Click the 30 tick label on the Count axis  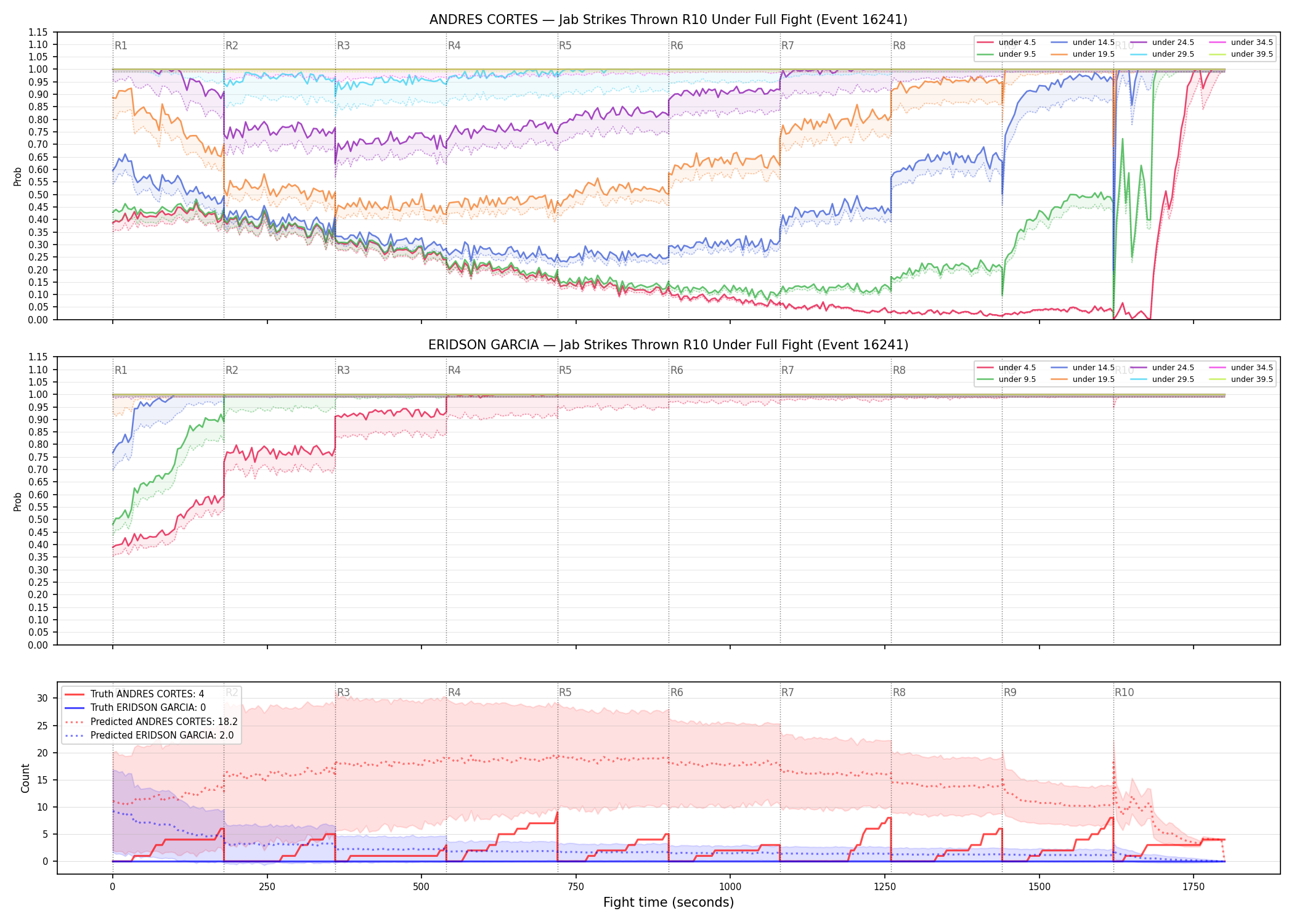(43, 699)
